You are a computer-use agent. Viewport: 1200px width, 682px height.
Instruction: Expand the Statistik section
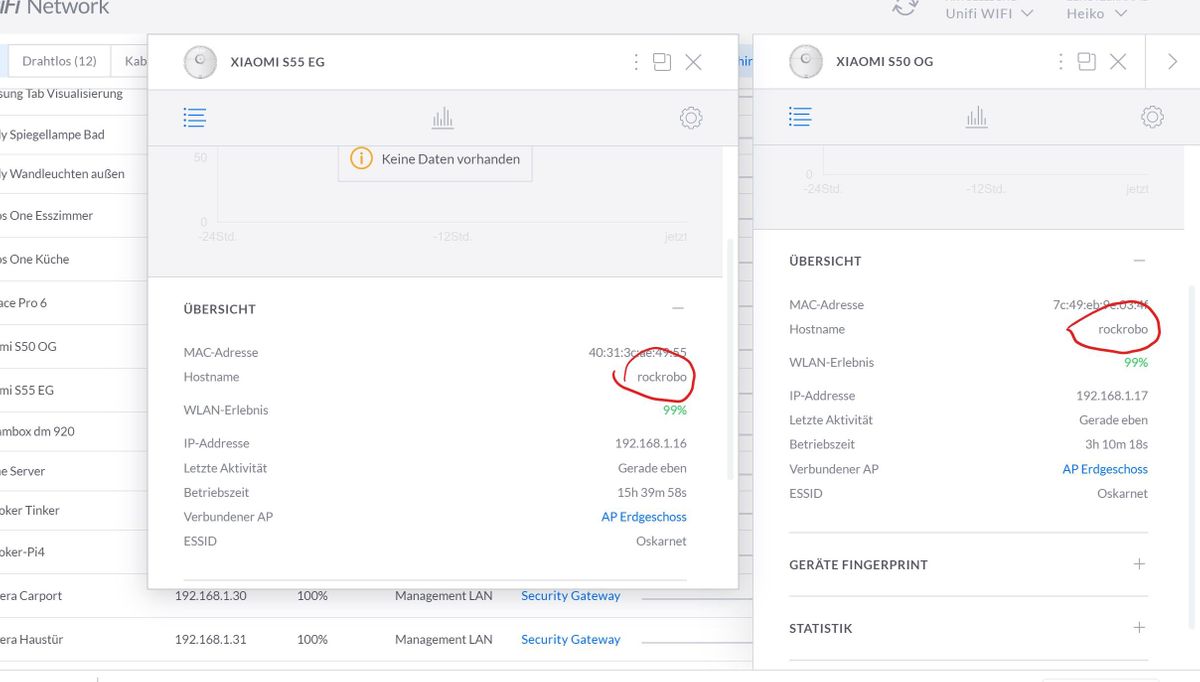pyautogui.click(x=1139, y=628)
